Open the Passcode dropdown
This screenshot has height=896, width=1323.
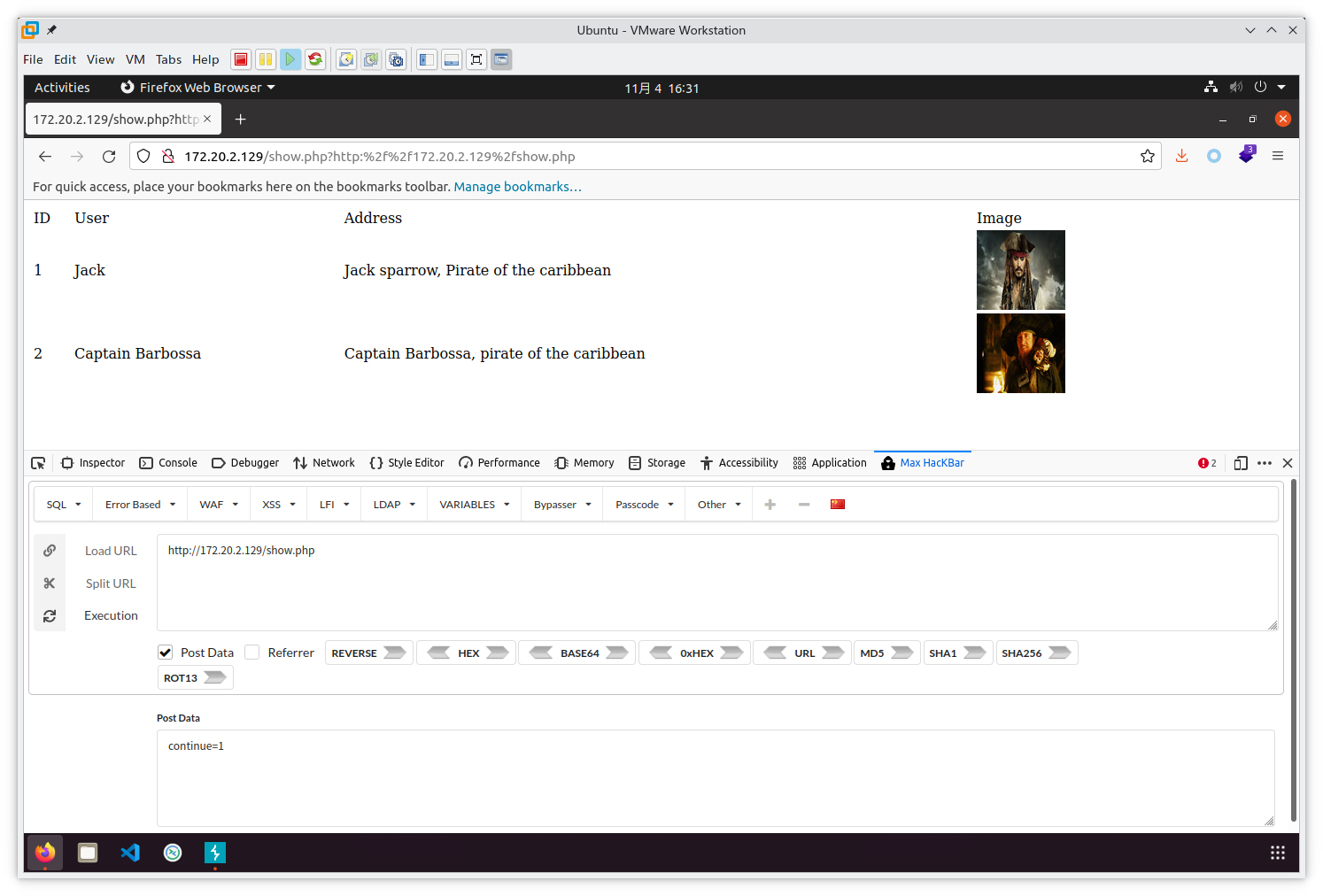point(645,505)
